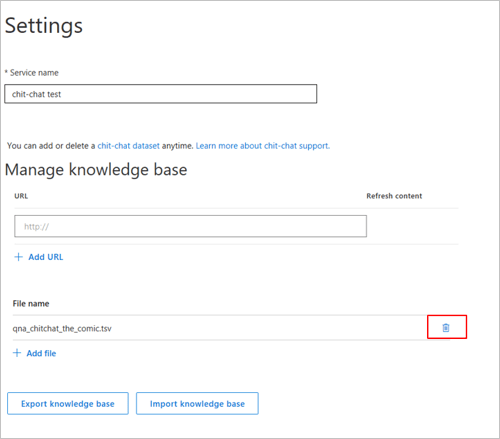Click the Import knowledge base button
Viewport: 500px width, 439px height.
[197, 403]
